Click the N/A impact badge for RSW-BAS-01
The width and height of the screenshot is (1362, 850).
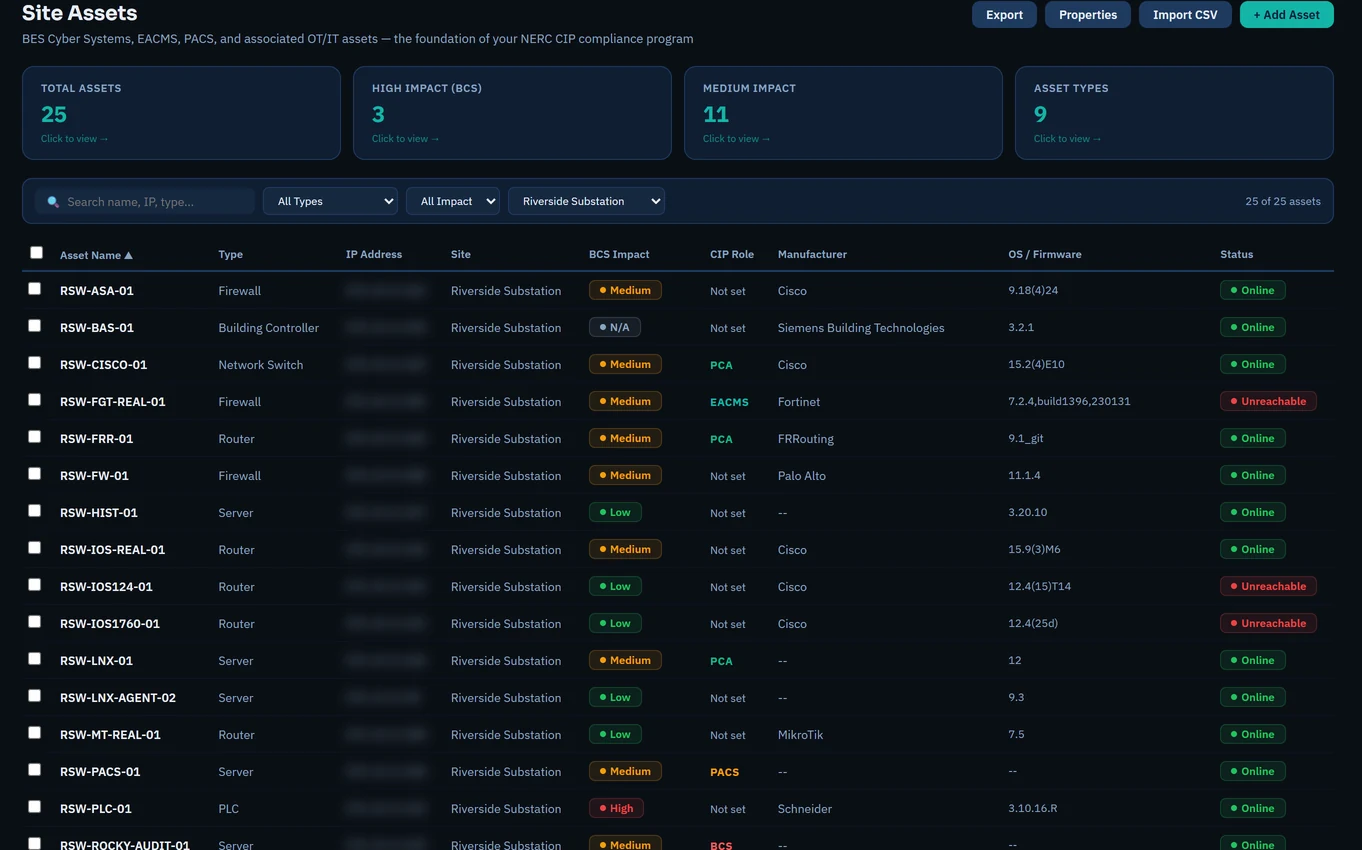(614, 327)
